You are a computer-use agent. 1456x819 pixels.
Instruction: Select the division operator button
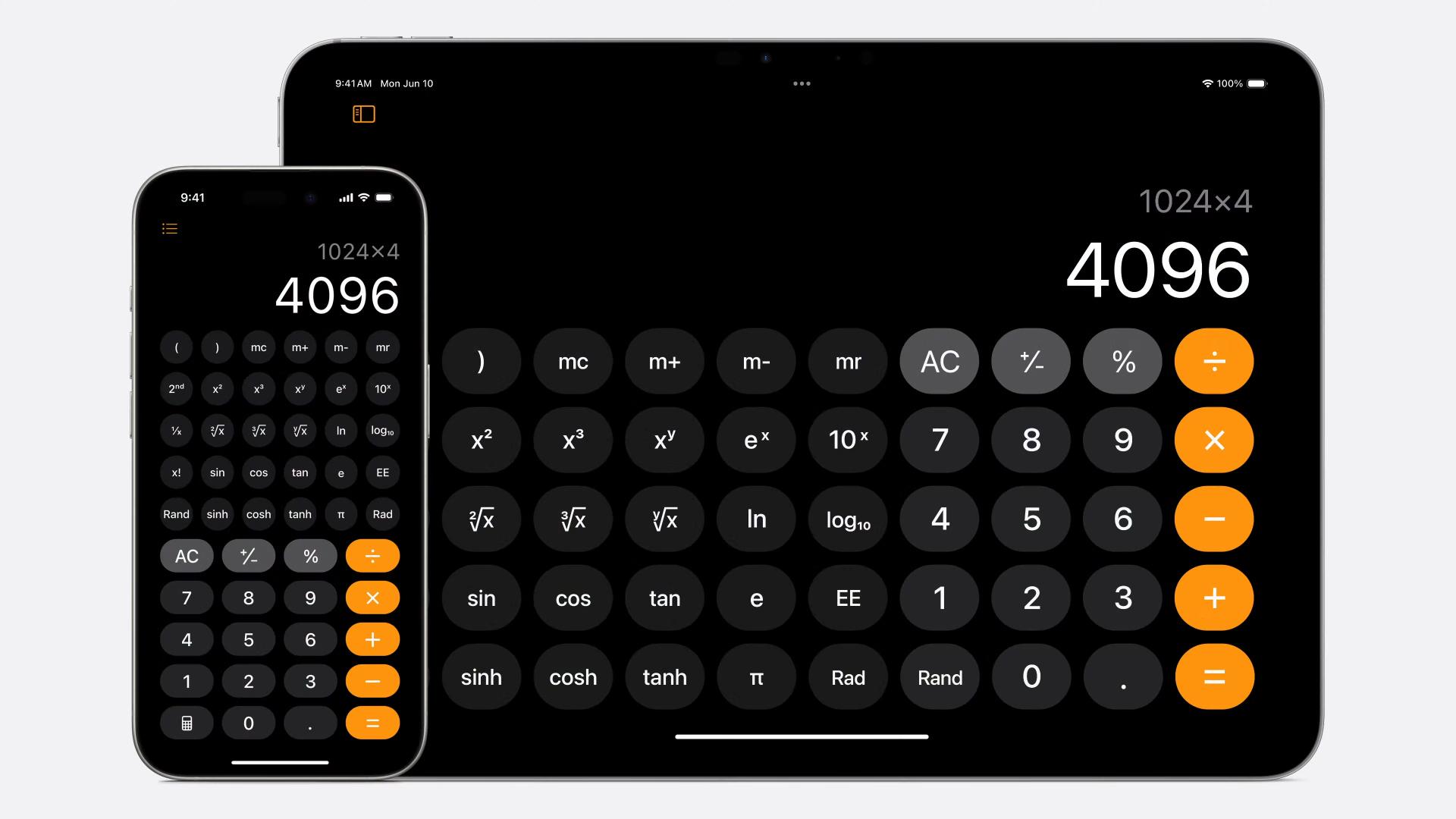pyautogui.click(x=1214, y=361)
